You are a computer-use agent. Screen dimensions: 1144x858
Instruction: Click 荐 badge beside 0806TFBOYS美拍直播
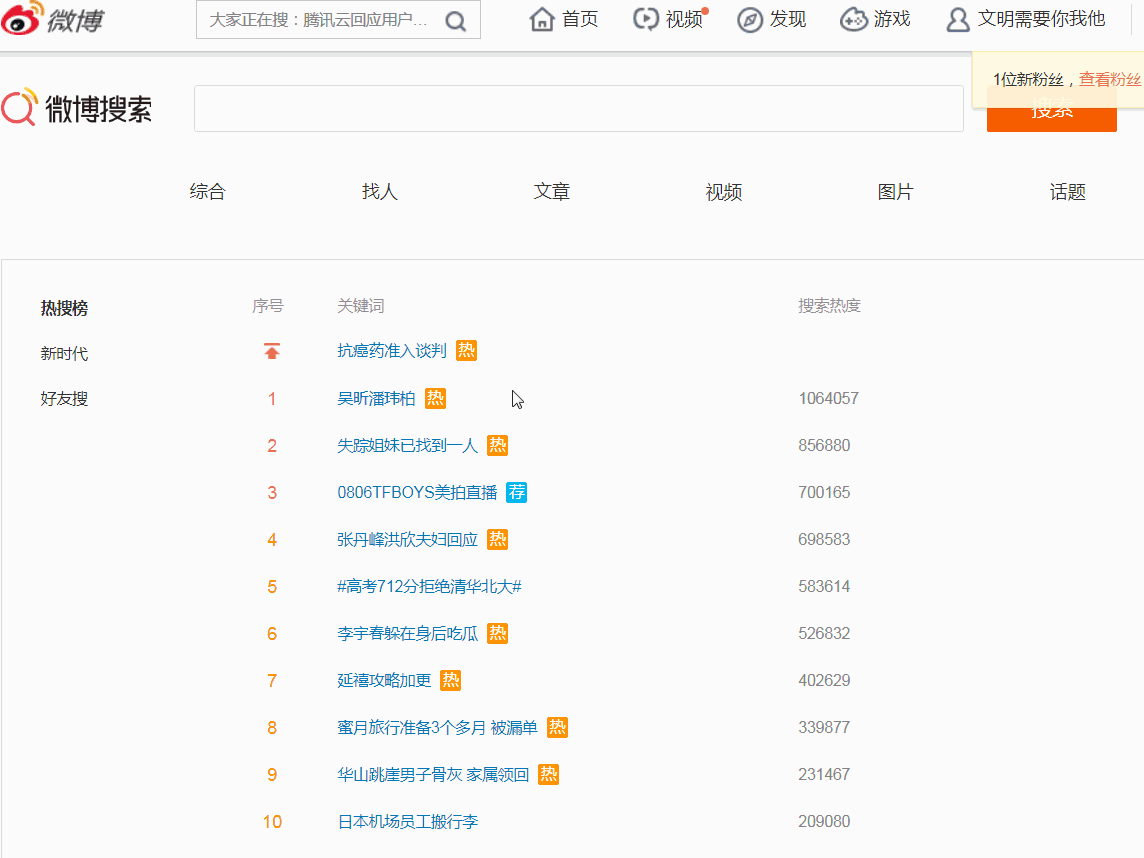(517, 492)
